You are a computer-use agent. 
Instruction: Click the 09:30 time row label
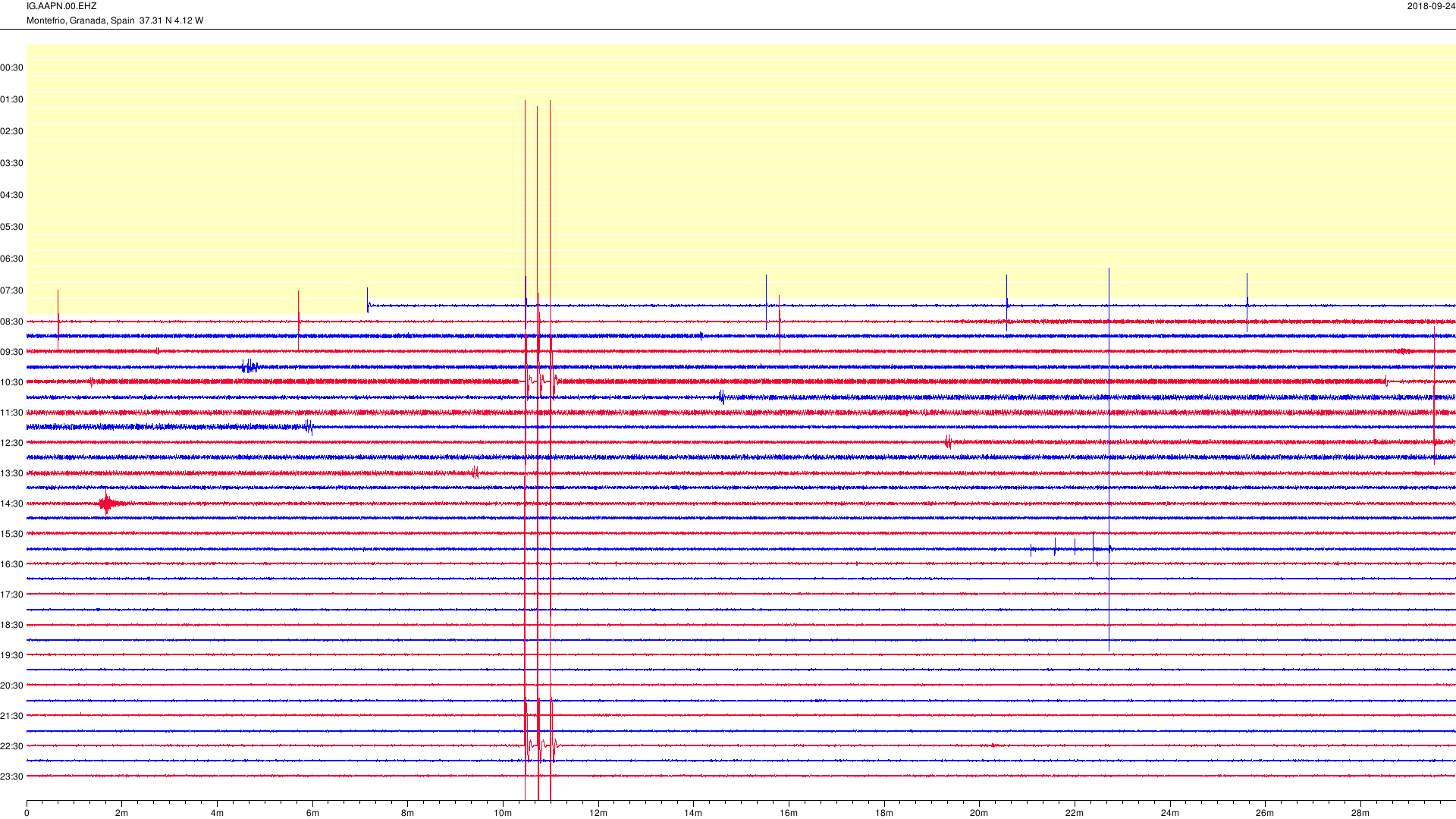[11, 352]
